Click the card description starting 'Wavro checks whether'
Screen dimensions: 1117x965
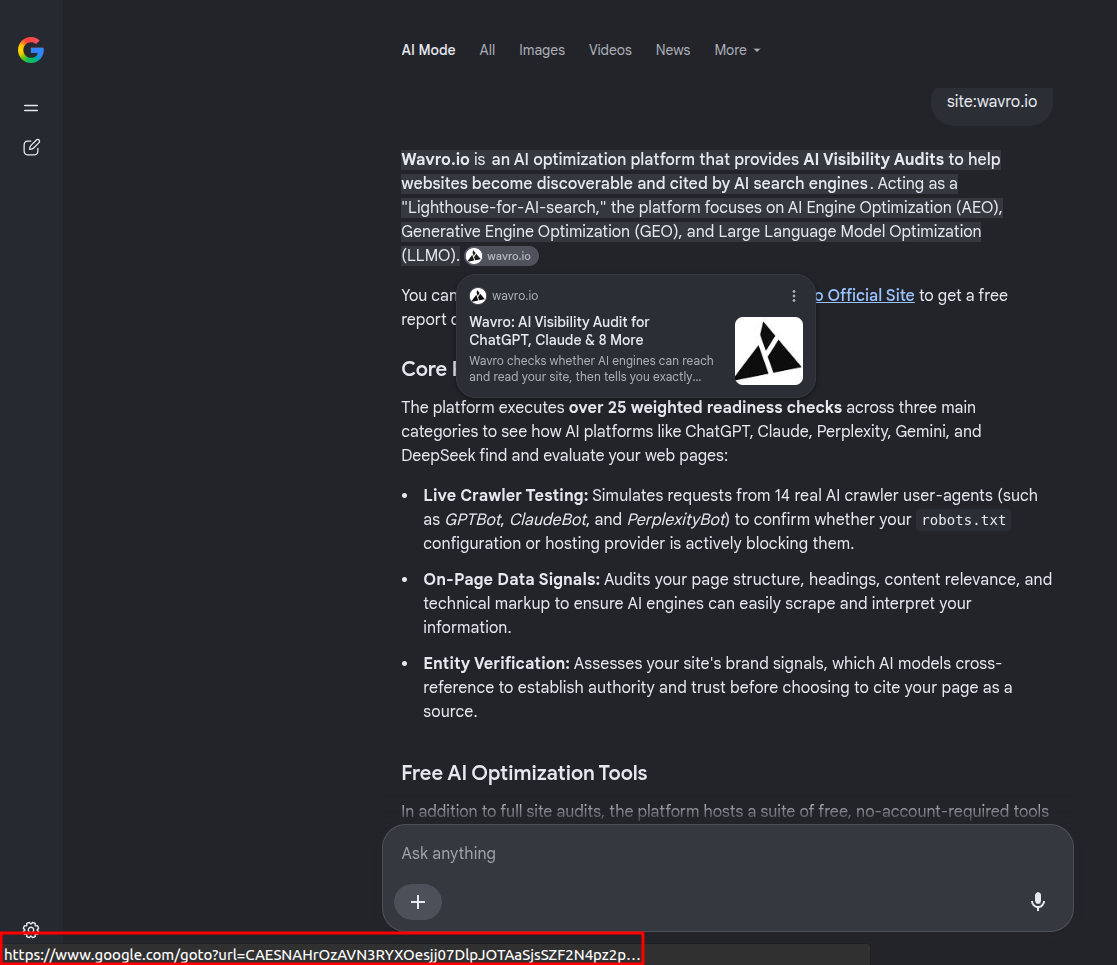click(591, 368)
